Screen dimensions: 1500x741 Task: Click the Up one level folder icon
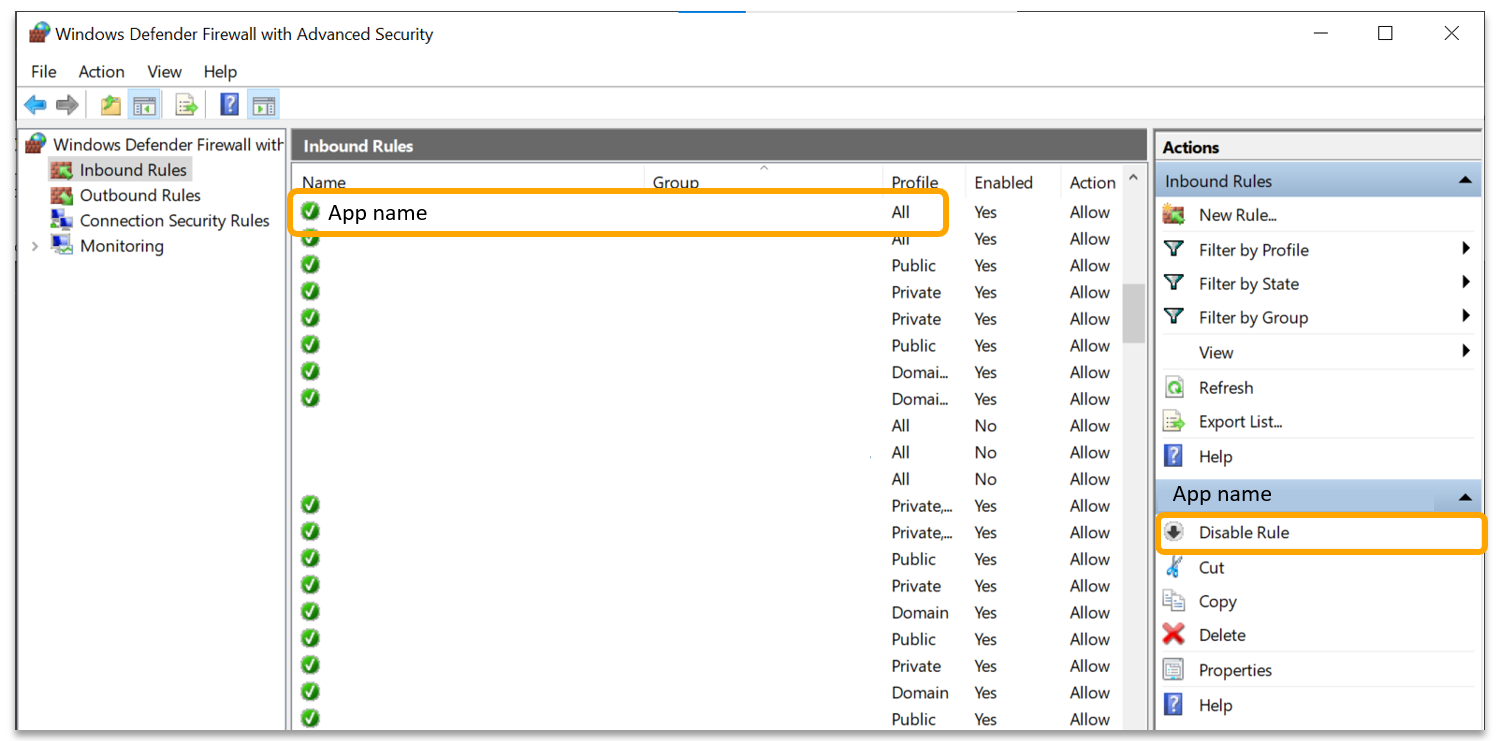(x=110, y=105)
